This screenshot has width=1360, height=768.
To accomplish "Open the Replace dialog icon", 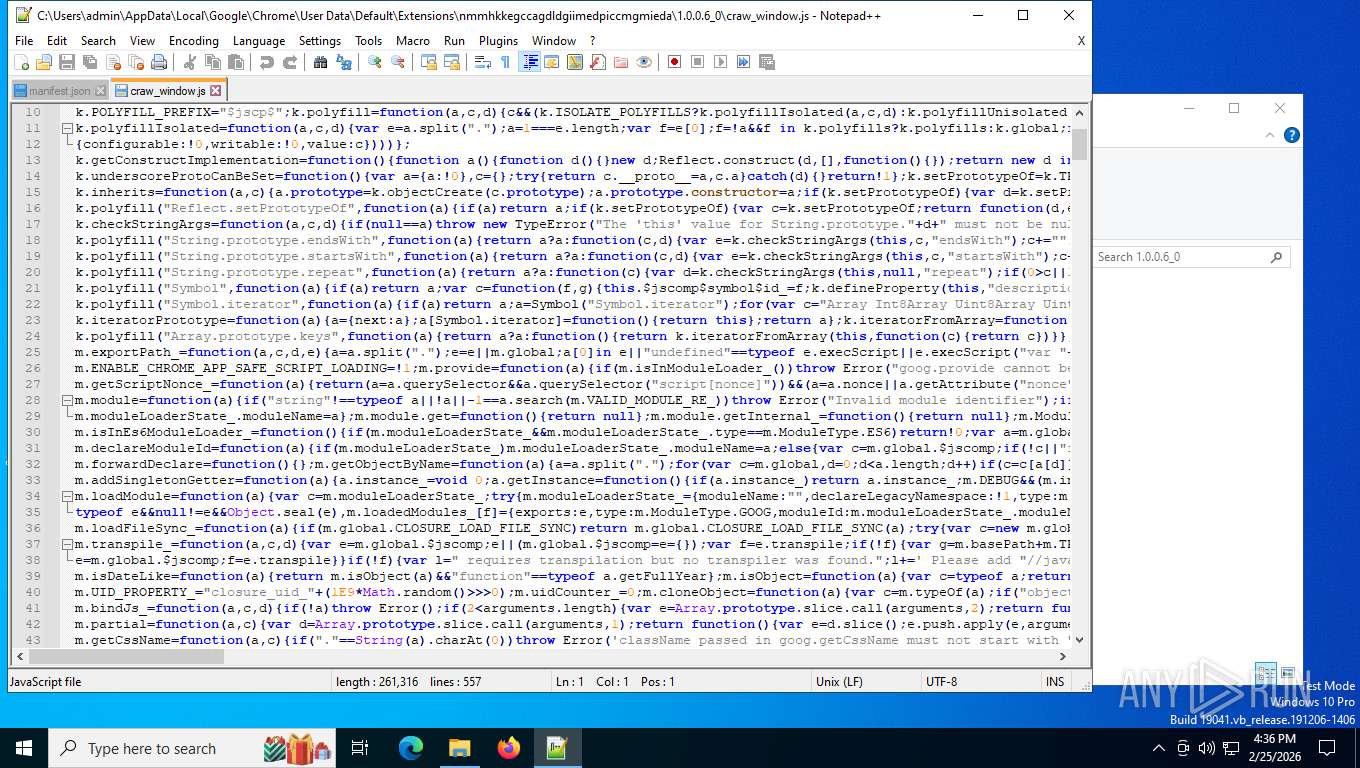I will click(x=344, y=62).
